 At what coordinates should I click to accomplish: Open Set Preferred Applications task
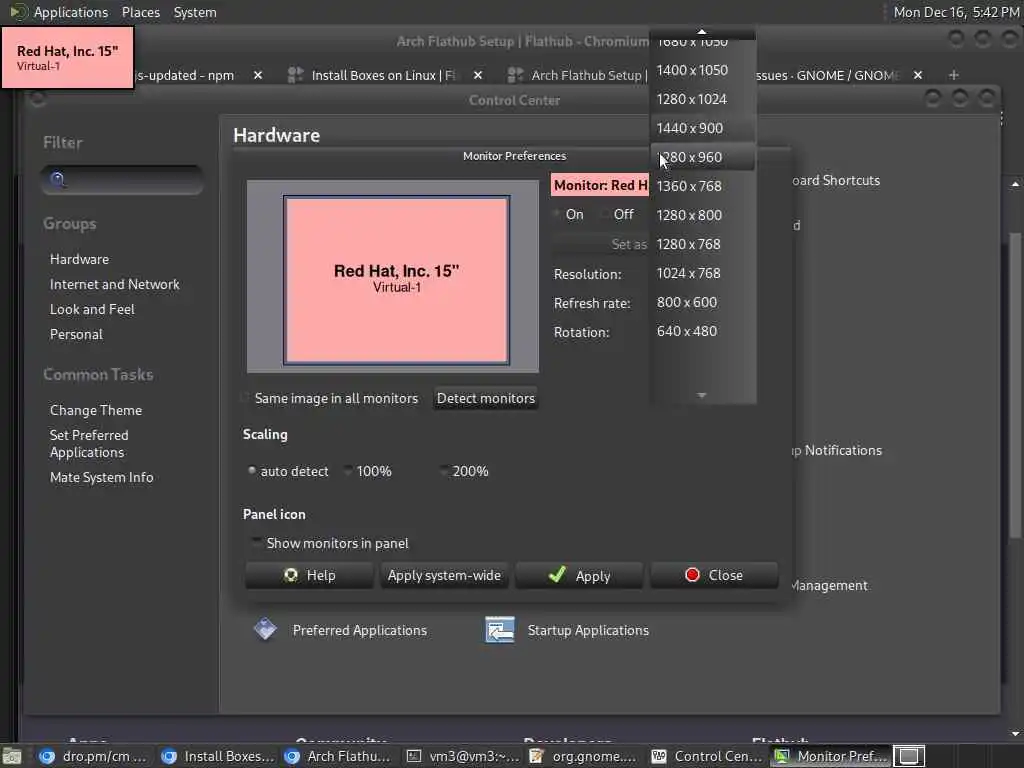click(x=89, y=443)
